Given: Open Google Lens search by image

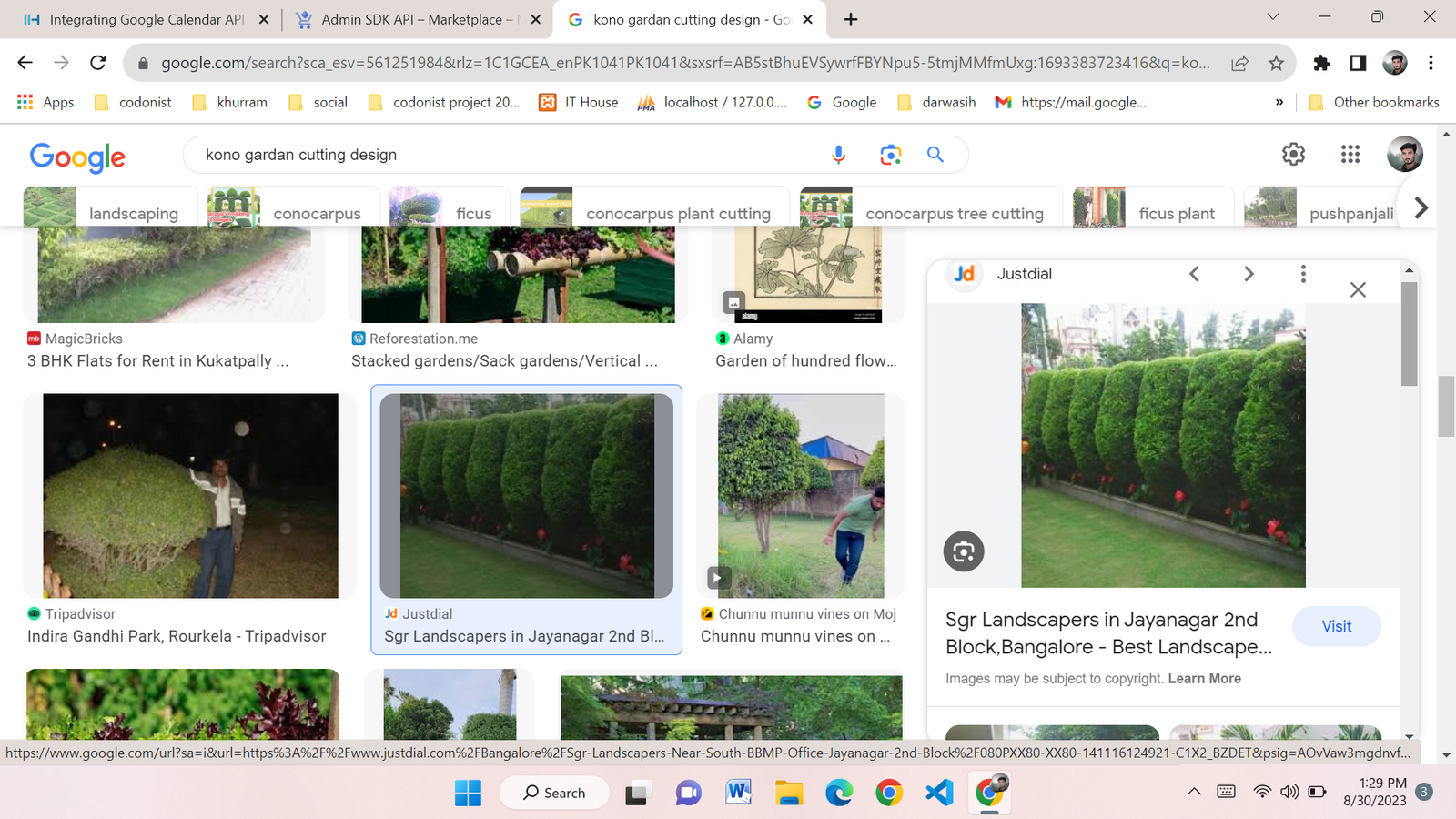Looking at the screenshot, I should point(890,155).
